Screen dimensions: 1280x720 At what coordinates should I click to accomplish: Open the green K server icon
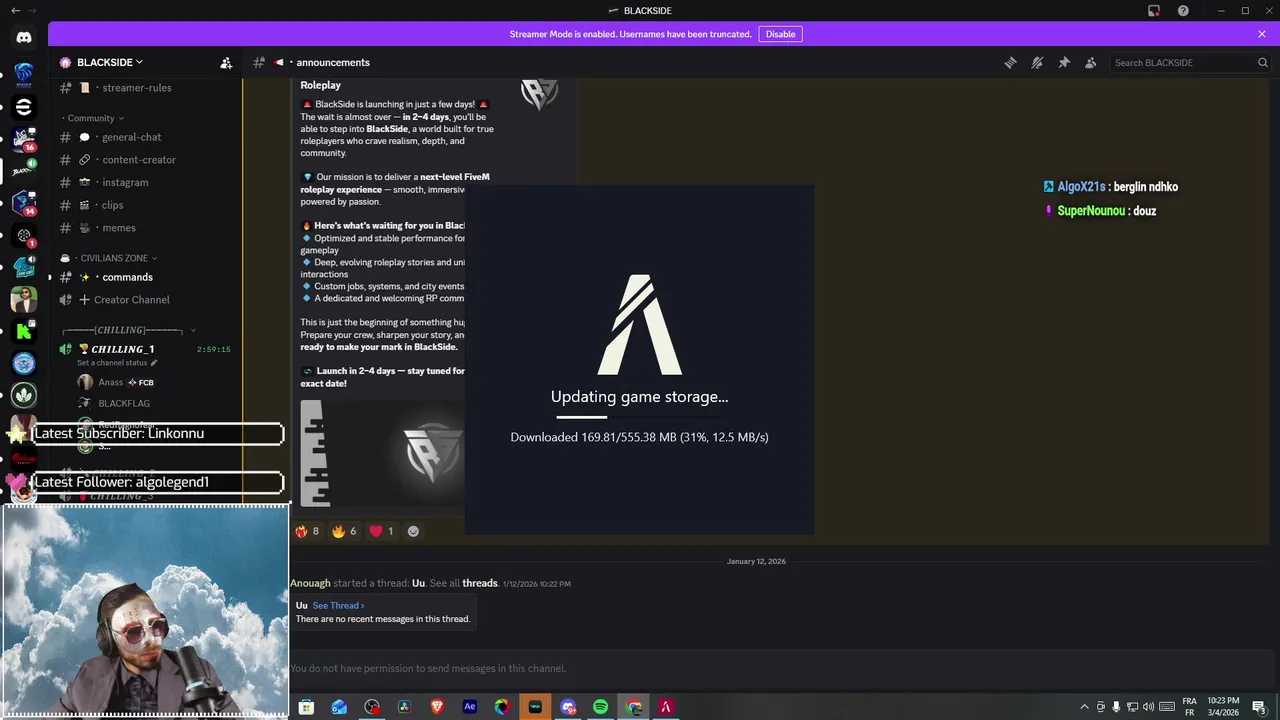[24, 330]
